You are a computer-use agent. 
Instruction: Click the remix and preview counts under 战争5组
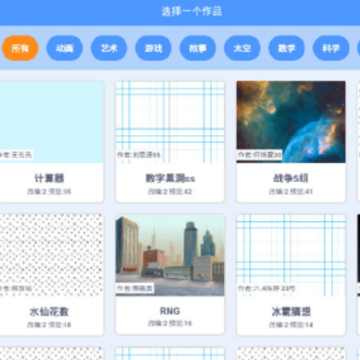click(291, 192)
